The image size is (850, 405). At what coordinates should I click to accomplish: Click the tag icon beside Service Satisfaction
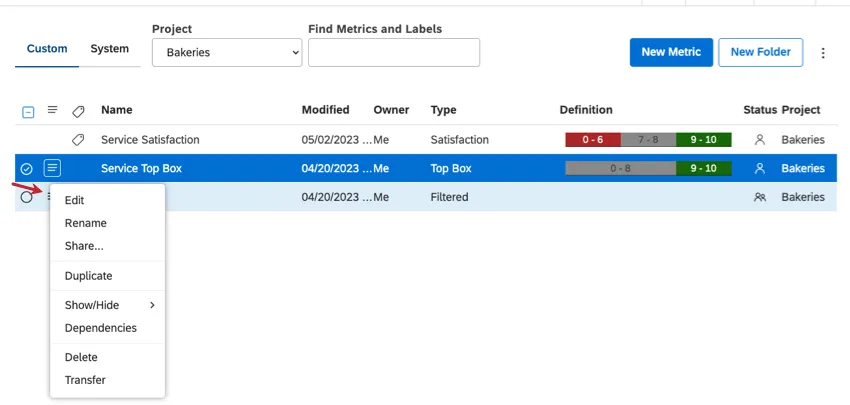[79, 140]
